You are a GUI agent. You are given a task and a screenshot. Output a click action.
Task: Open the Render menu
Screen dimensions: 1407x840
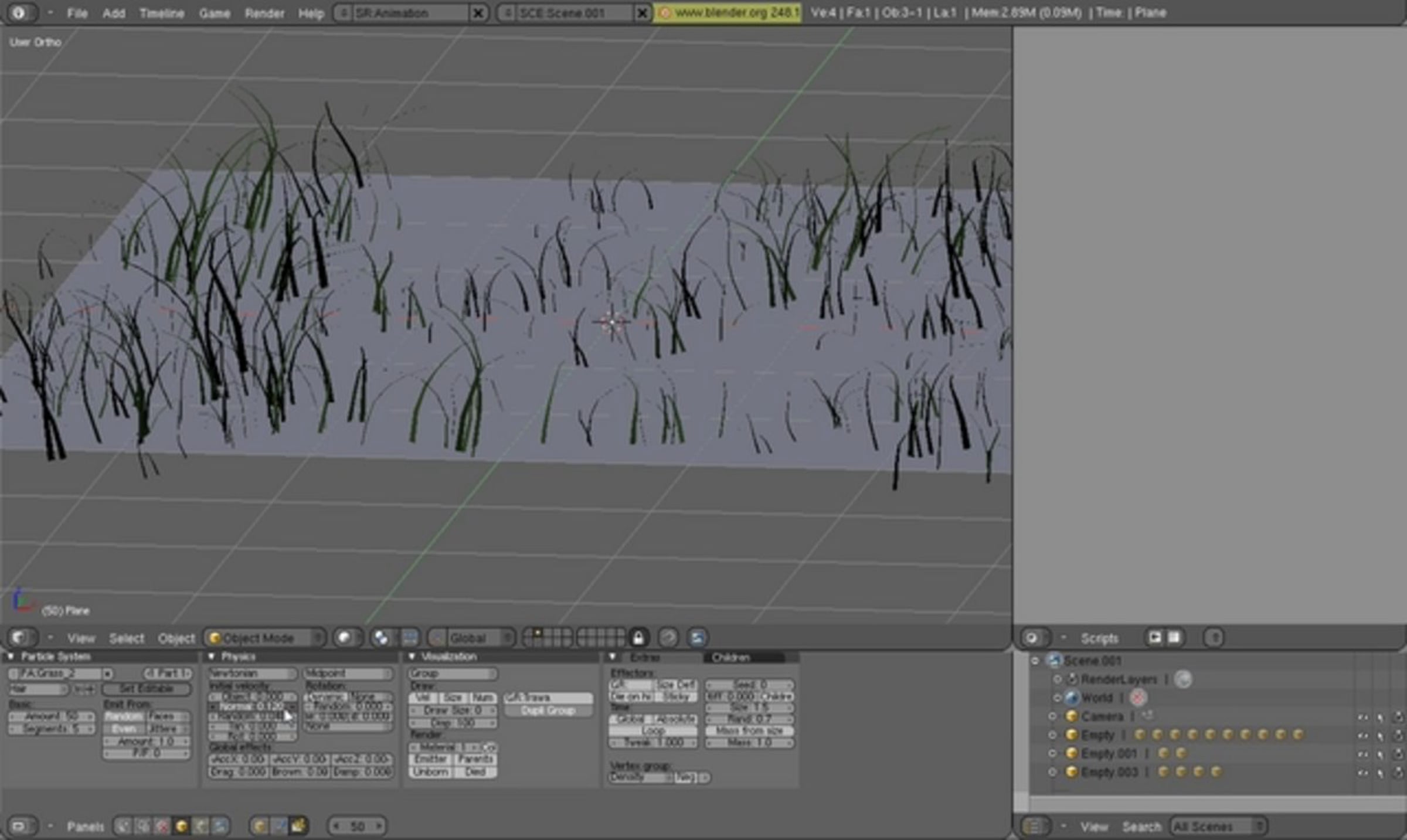click(264, 13)
